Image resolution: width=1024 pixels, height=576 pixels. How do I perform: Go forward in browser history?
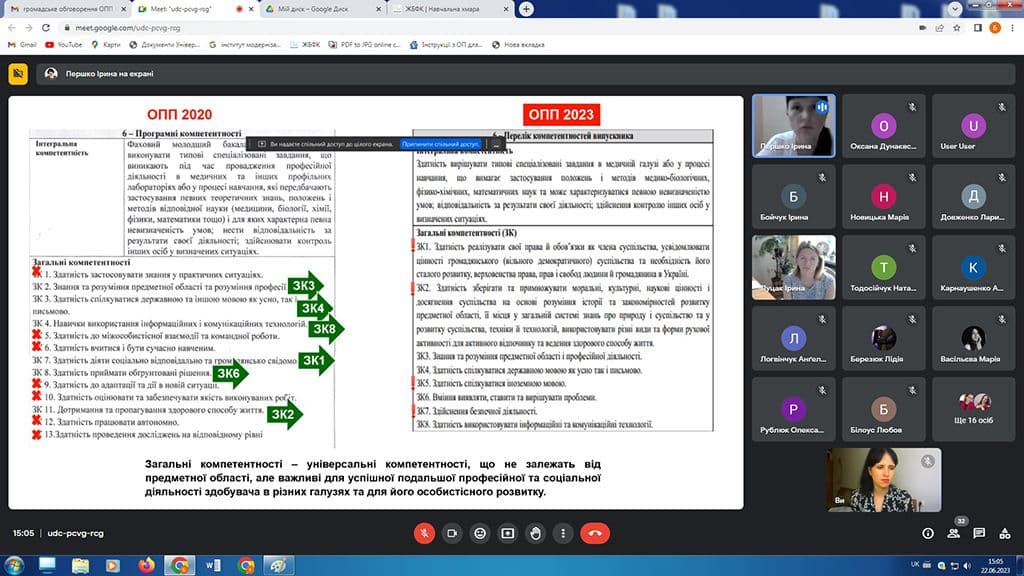[x=28, y=28]
